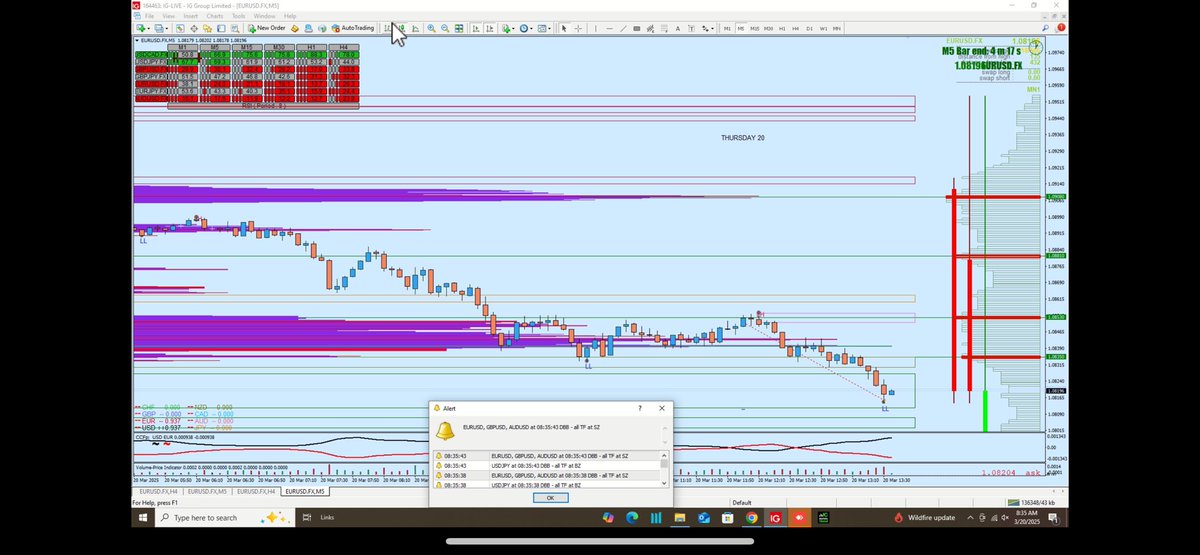Image resolution: width=1200 pixels, height=555 pixels.
Task: Switch chart to H4 timeframe
Action: click(795, 28)
